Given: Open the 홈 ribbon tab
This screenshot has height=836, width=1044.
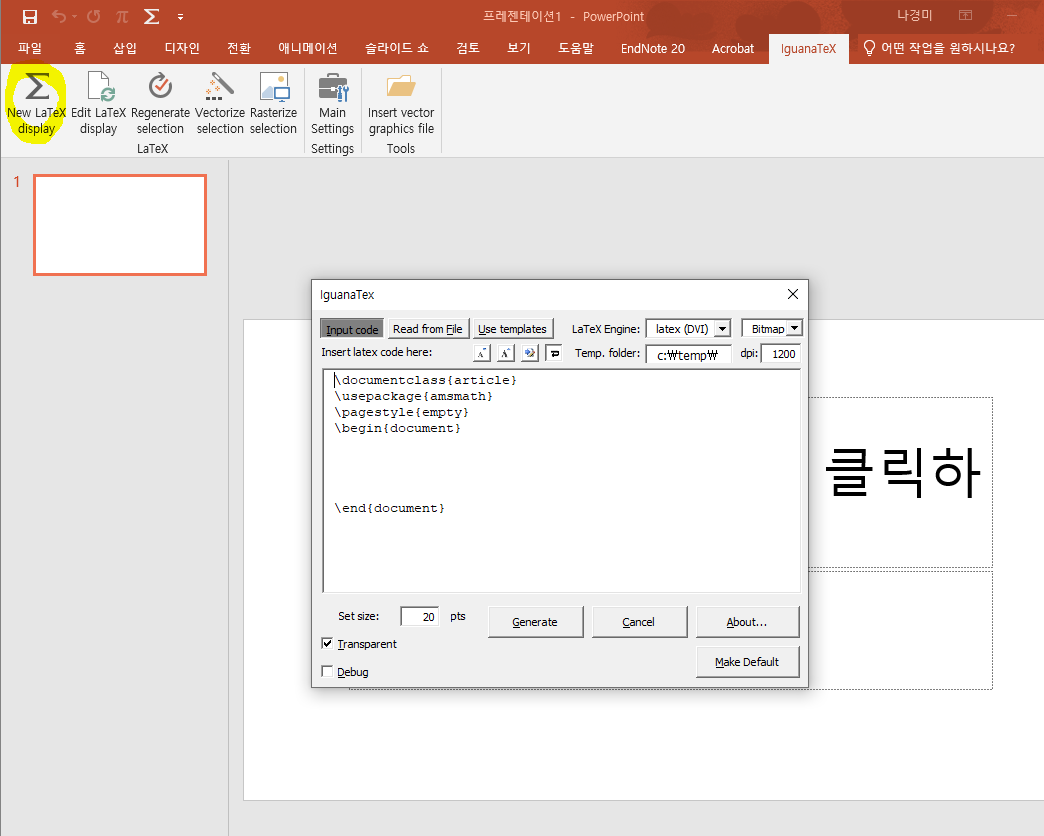Looking at the screenshot, I should coord(80,49).
